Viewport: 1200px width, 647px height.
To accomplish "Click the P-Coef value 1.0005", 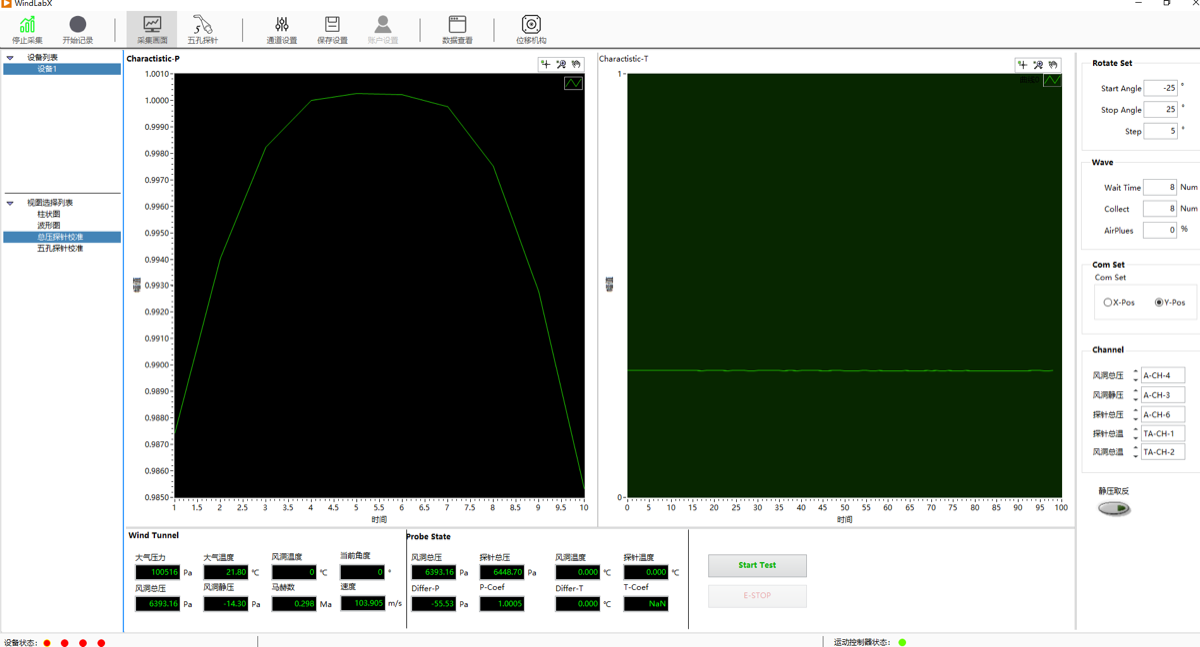I will point(502,604).
